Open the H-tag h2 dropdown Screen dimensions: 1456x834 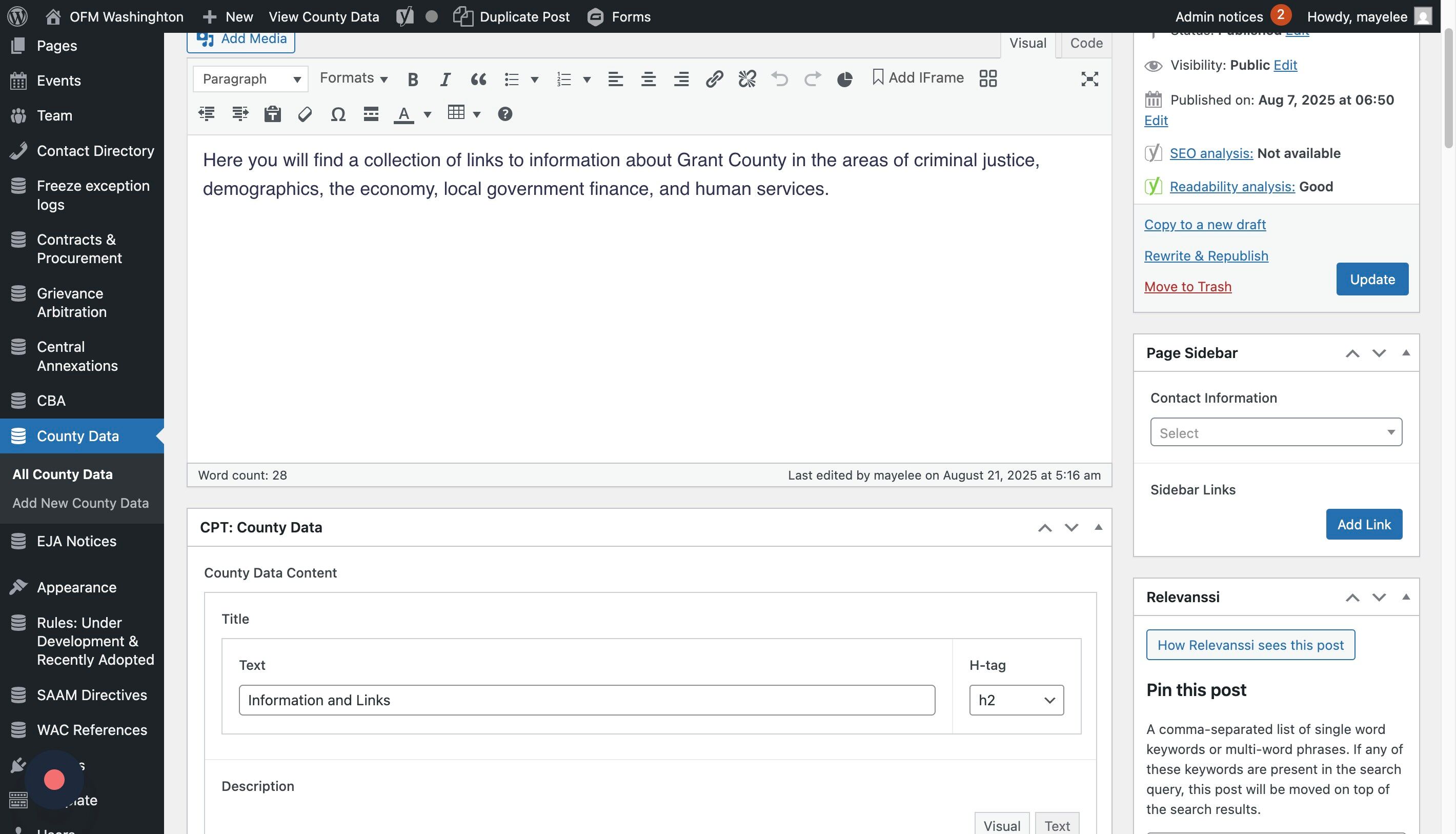point(1016,700)
